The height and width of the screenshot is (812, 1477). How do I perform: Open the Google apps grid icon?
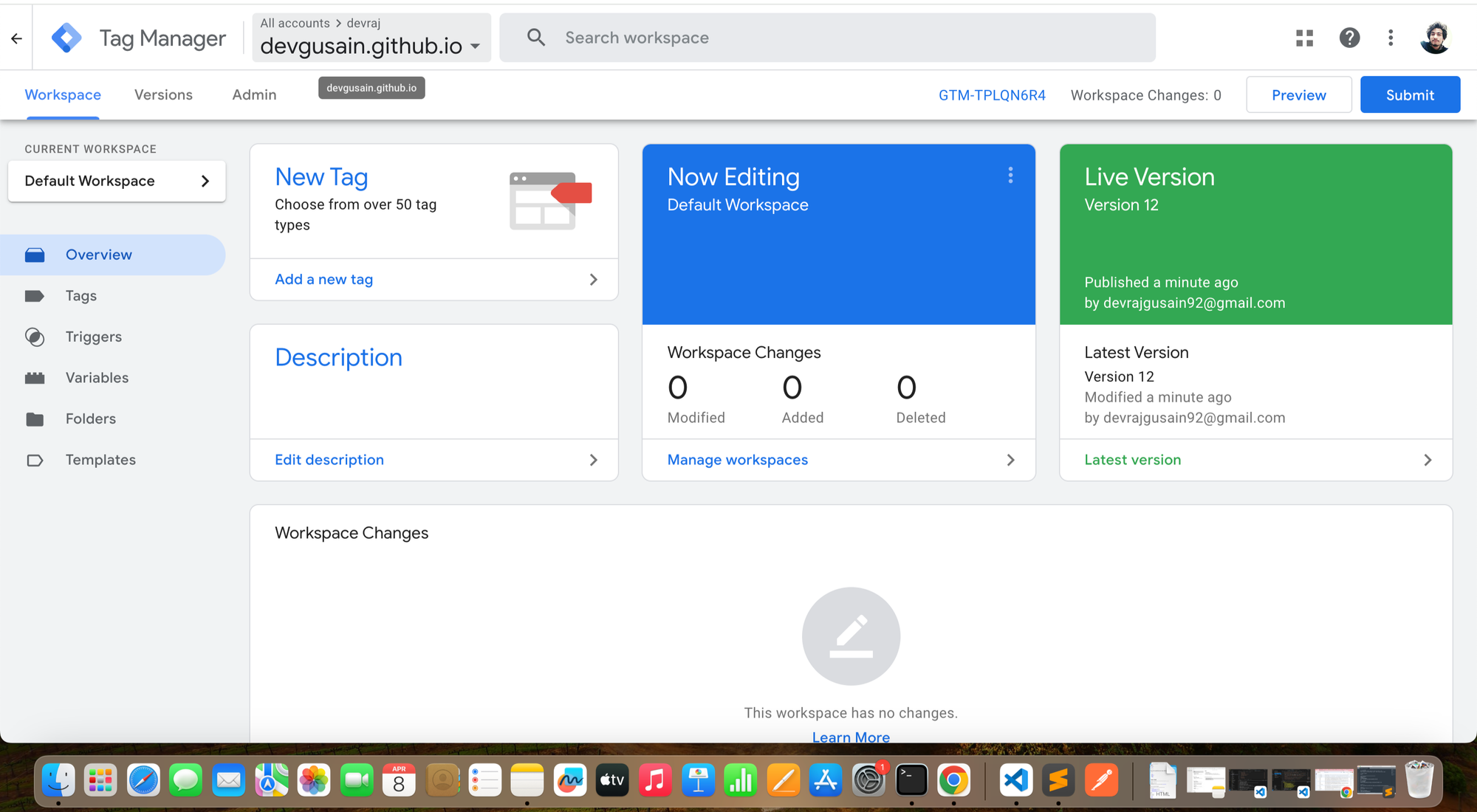pyautogui.click(x=1304, y=38)
